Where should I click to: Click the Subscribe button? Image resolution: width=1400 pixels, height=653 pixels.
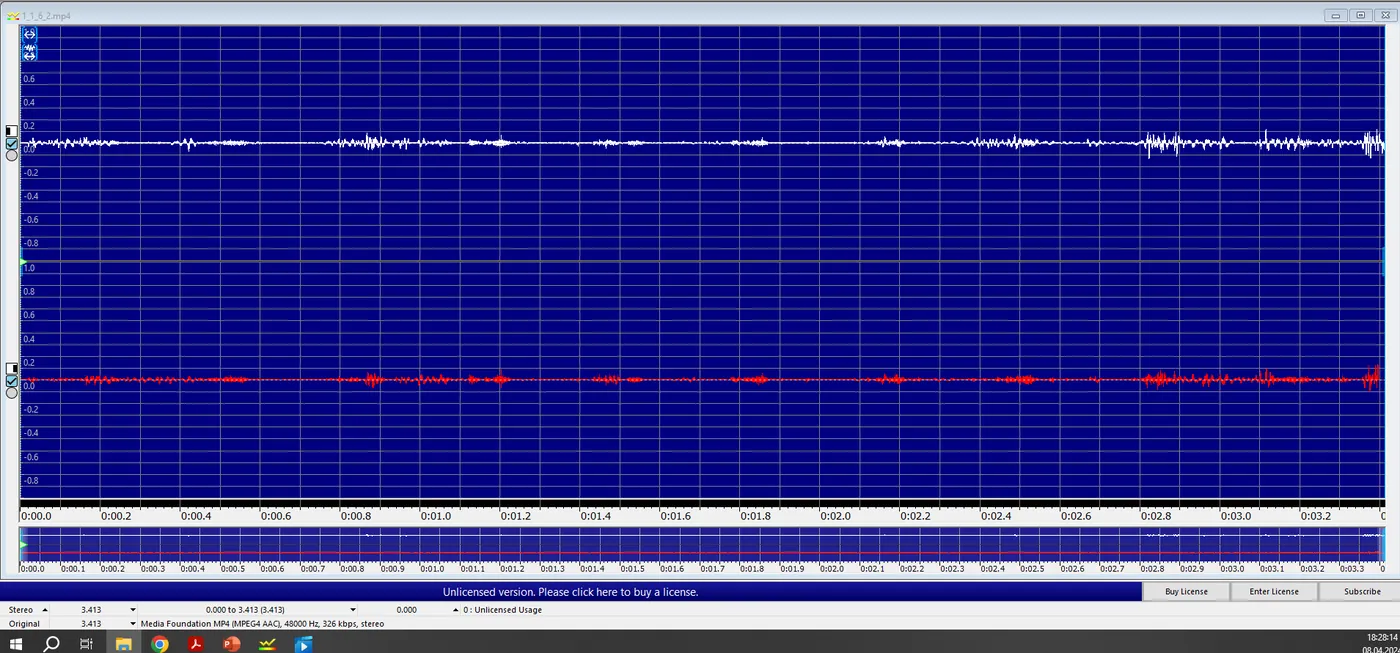[1361, 591]
